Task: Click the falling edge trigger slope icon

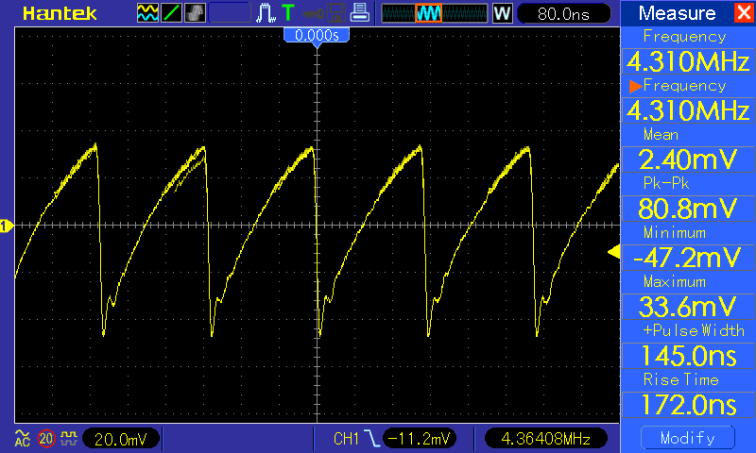Action: [371, 438]
